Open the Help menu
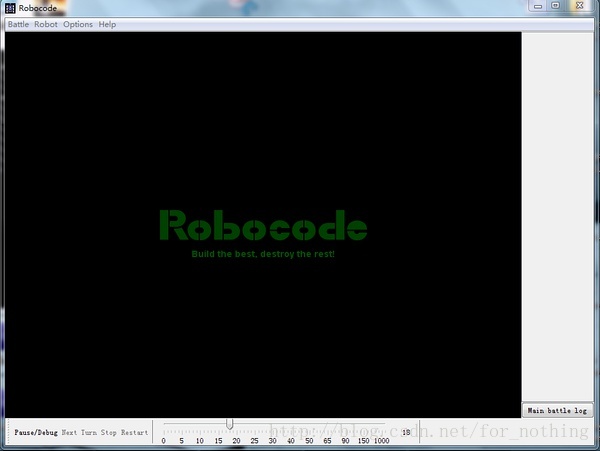This screenshot has height=451, width=600. point(107,24)
